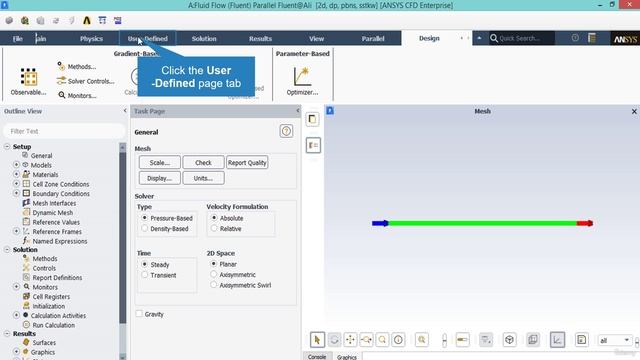640x360 pixels.
Task: Click the isometric cube view icon
Action: 509,340
